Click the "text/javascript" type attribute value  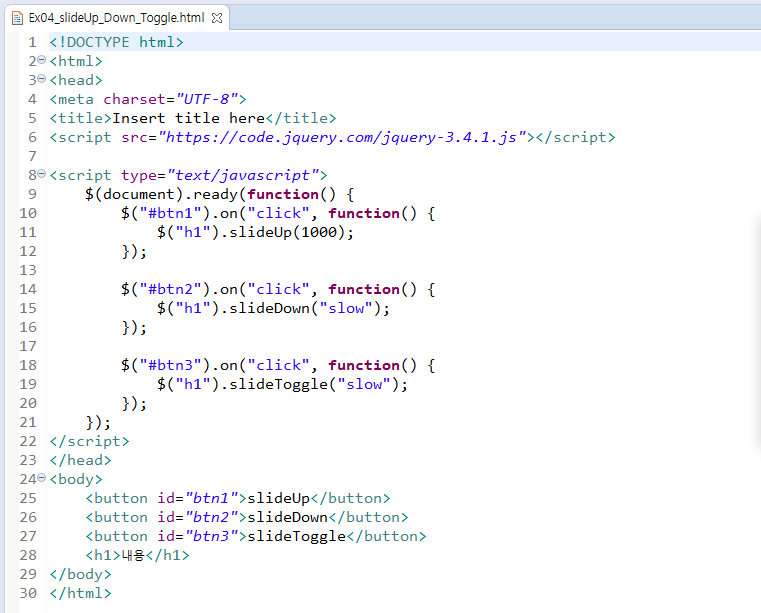(x=244, y=175)
